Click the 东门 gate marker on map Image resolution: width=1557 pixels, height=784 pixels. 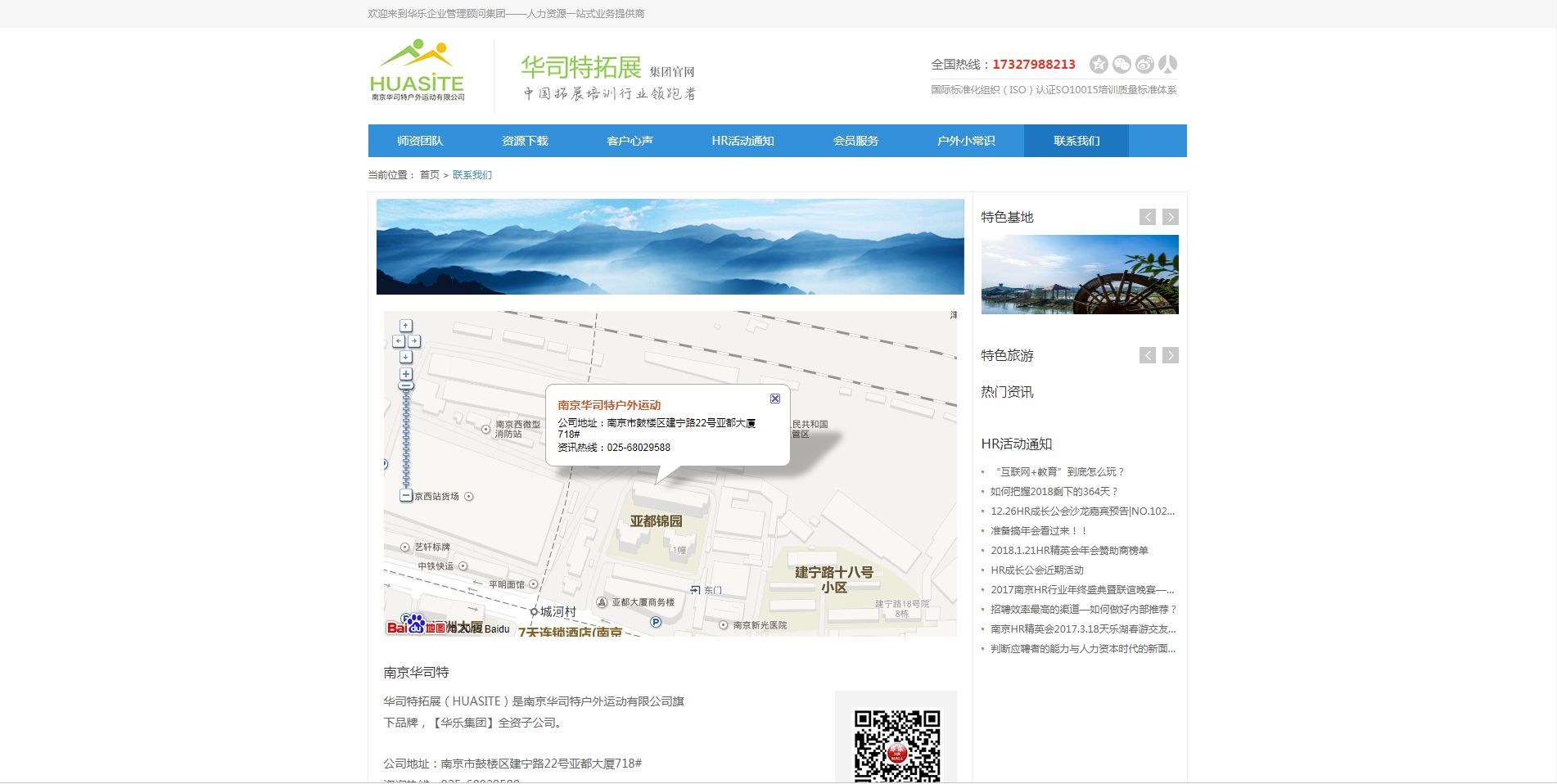pyautogui.click(x=695, y=589)
